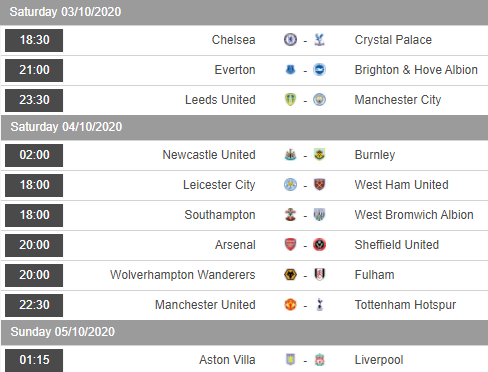Select the West Ham United crest
This screenshot has width=488, height=372.
(x=319, y=185)
